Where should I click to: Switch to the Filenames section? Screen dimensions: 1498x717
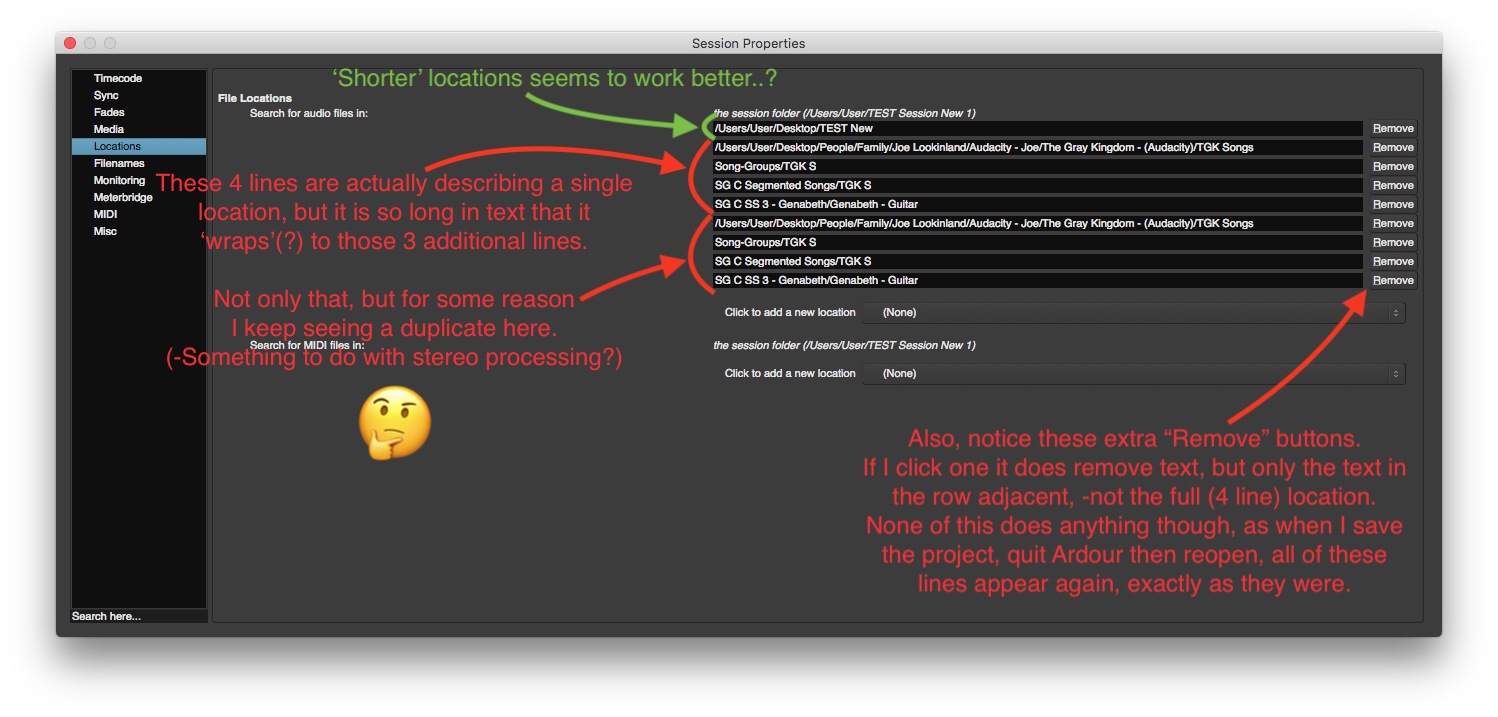tap(119, 163)
